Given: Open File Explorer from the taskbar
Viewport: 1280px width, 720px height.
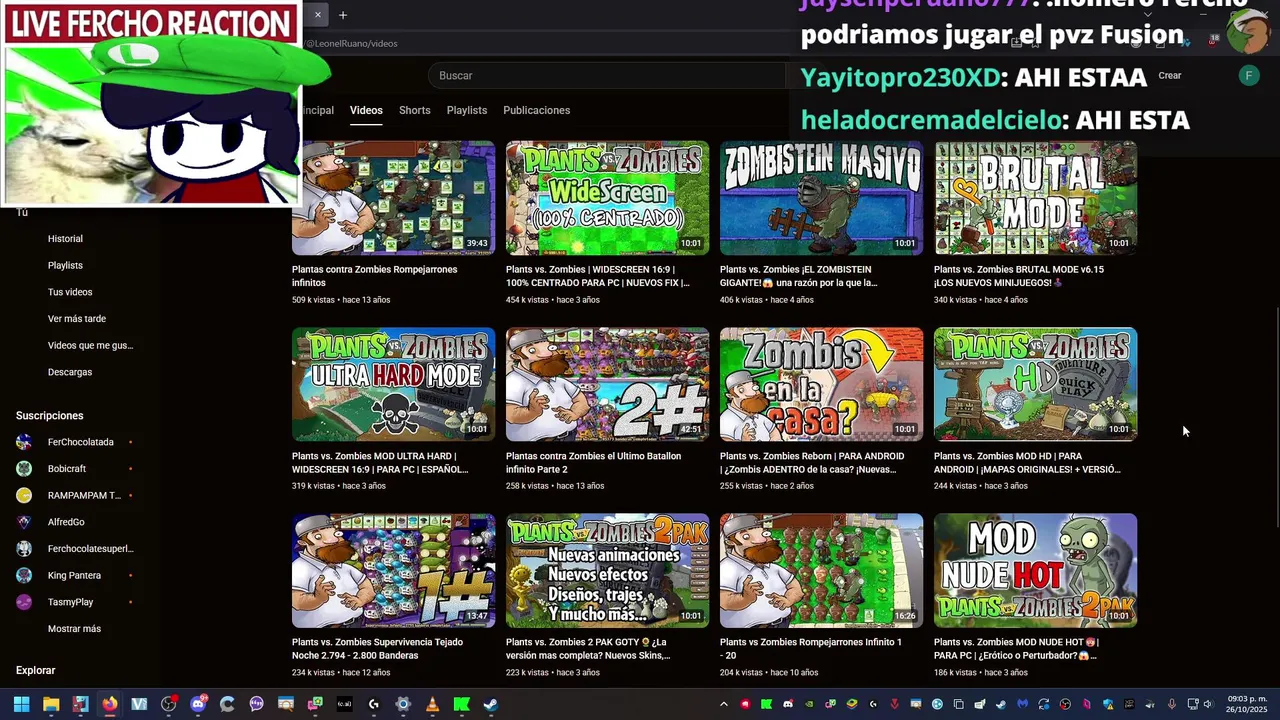Looking at the screenshot, I should tap(51, 704).
